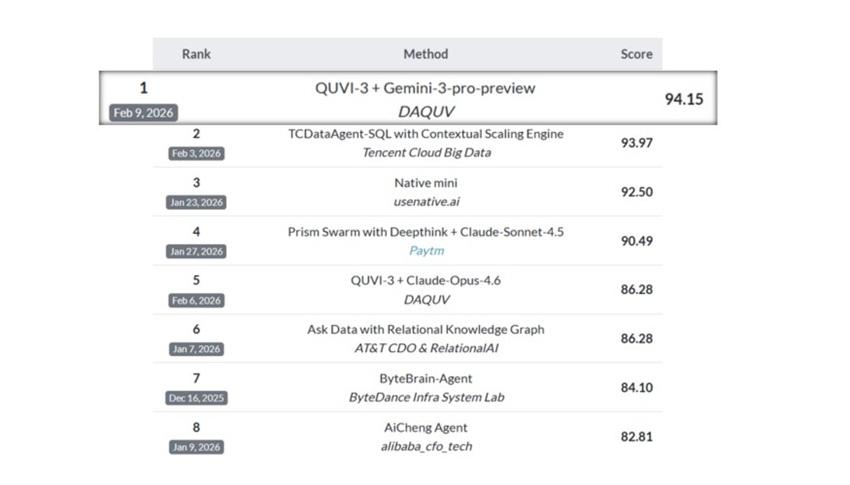Open the QUVI-3 + Claude-Opus-4.6 entry
850x485 pixels.
pyautogui.click(x=425, y=281)
